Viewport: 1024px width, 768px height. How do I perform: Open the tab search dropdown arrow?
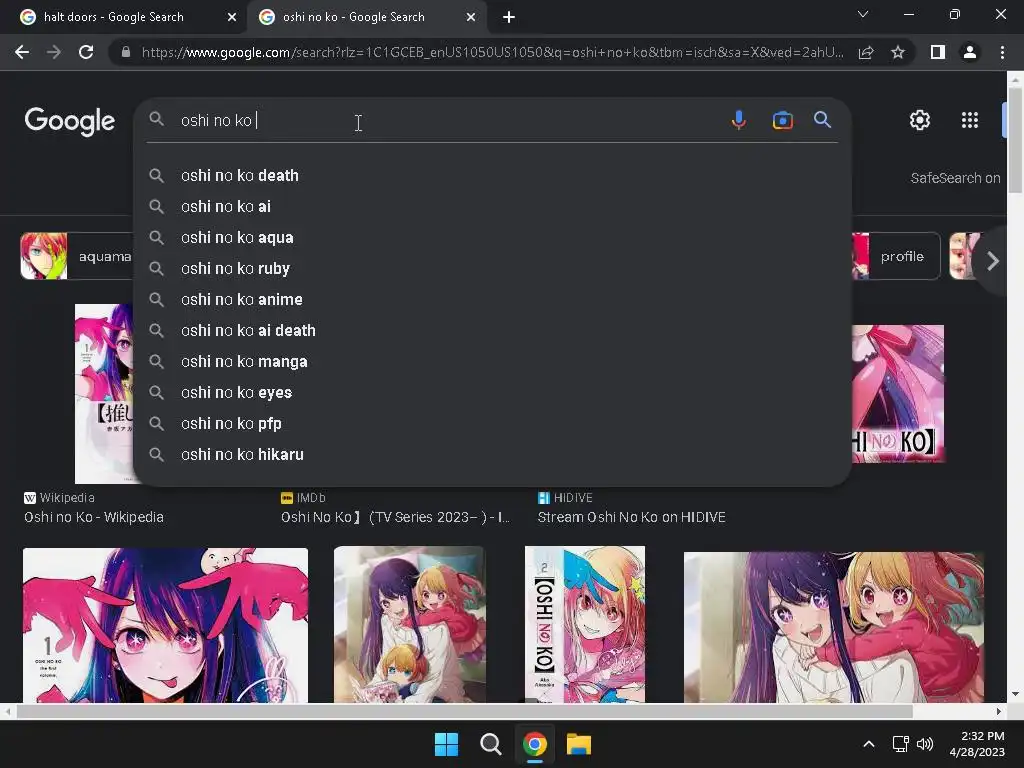coord(863,14)
